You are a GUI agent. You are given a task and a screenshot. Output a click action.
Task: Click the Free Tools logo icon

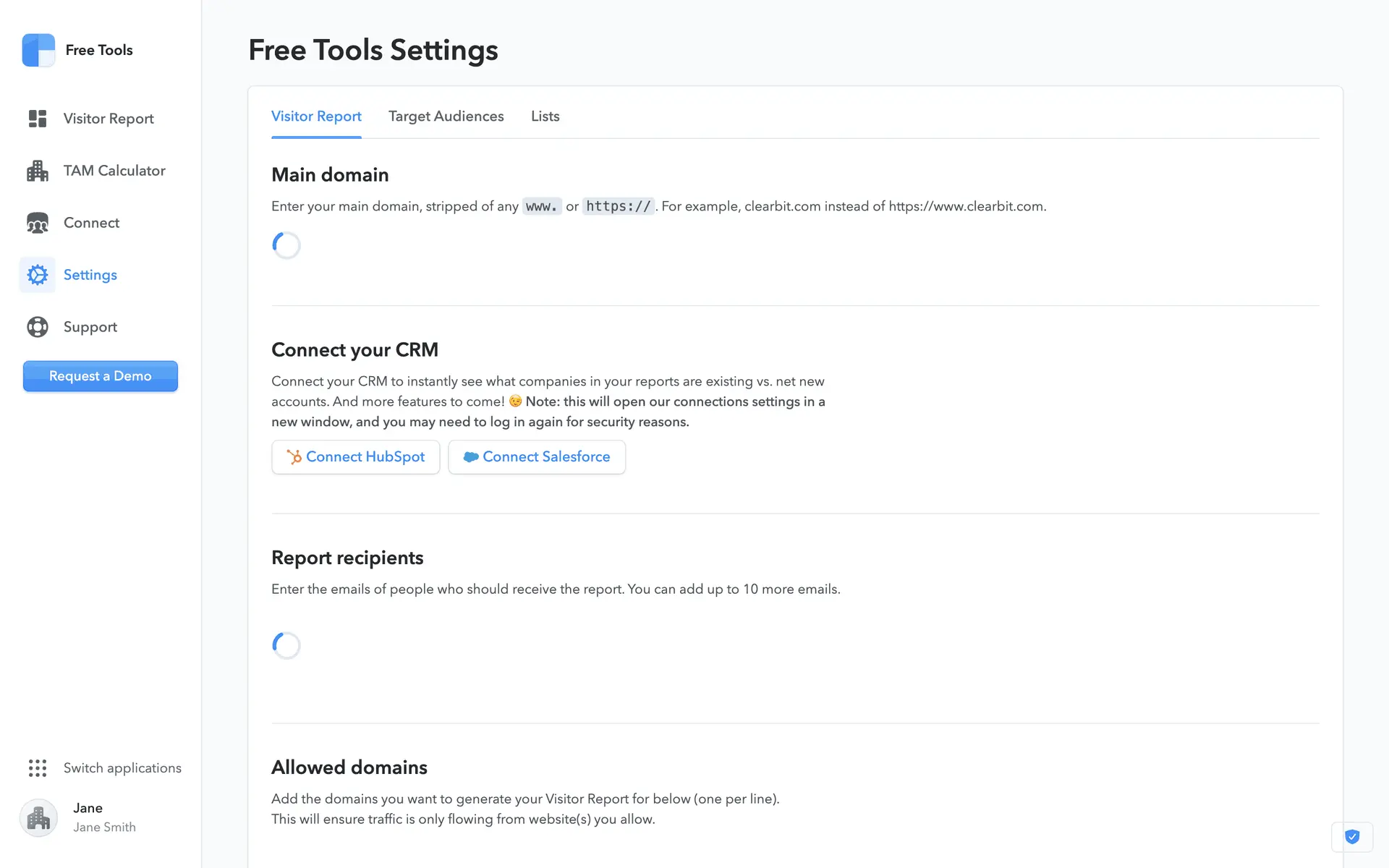click(38, 50)
